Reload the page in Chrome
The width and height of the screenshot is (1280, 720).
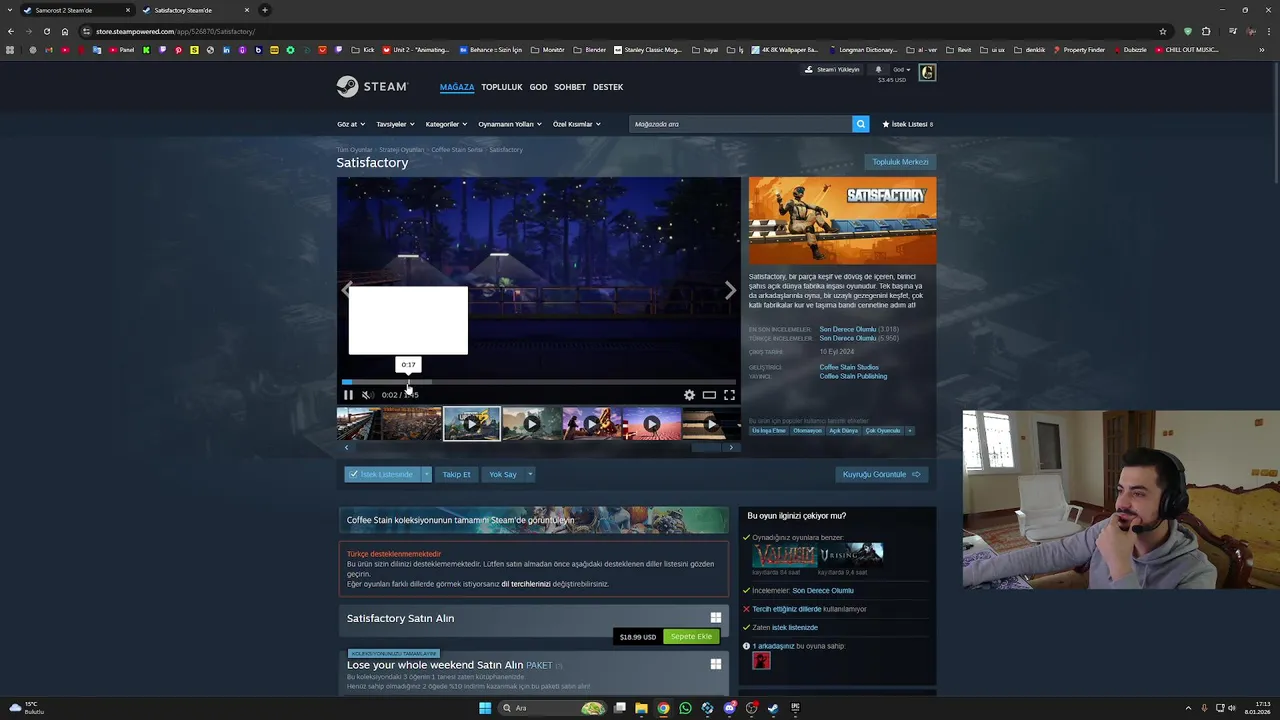click(46, 31)
